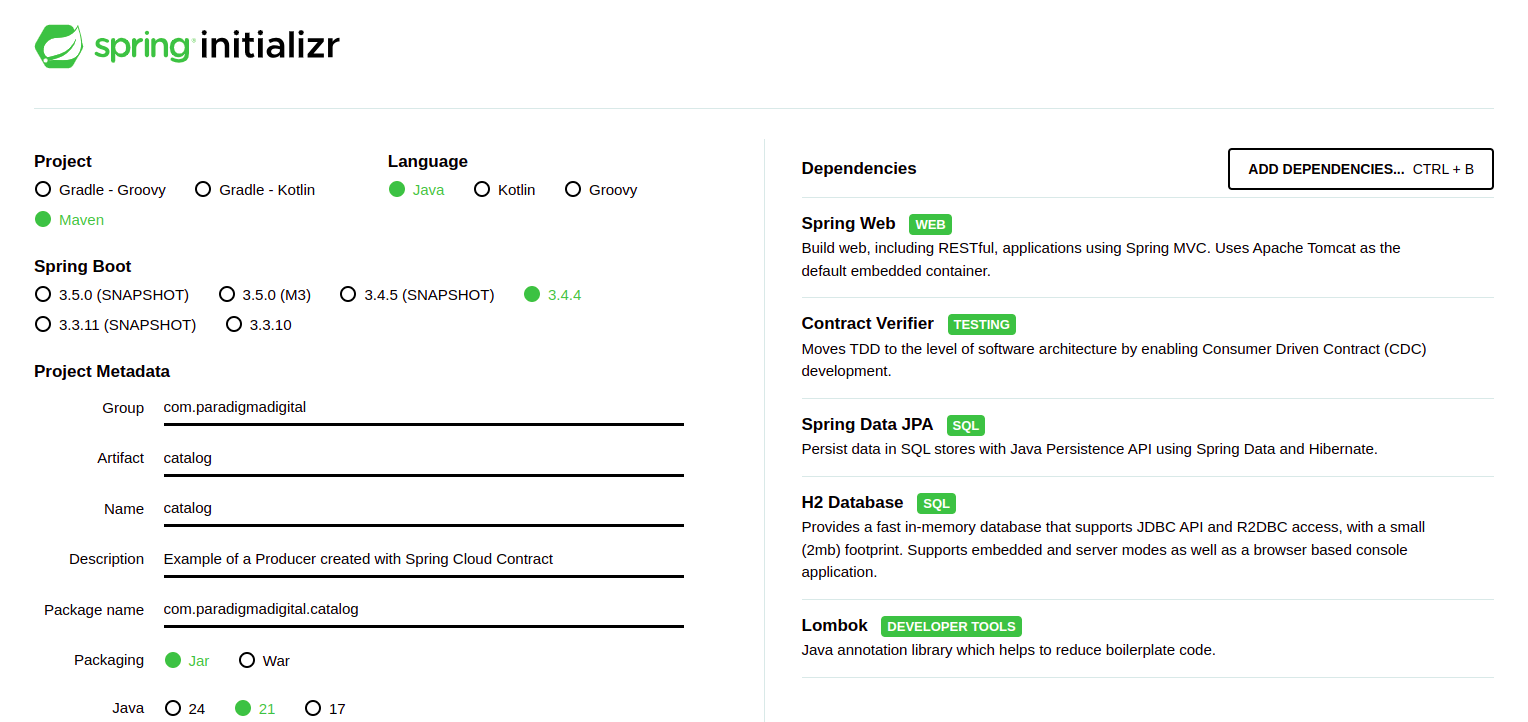The width and height of the screenshot is (1528, 722).
Task: Click inside the Group input field
Action: pyautogui.click(x=420, y=407)
